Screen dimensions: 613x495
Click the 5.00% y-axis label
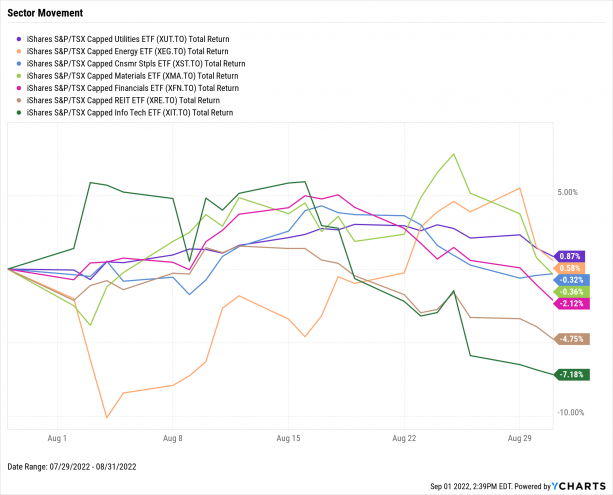pyautogui.click(x=570, y=192)
